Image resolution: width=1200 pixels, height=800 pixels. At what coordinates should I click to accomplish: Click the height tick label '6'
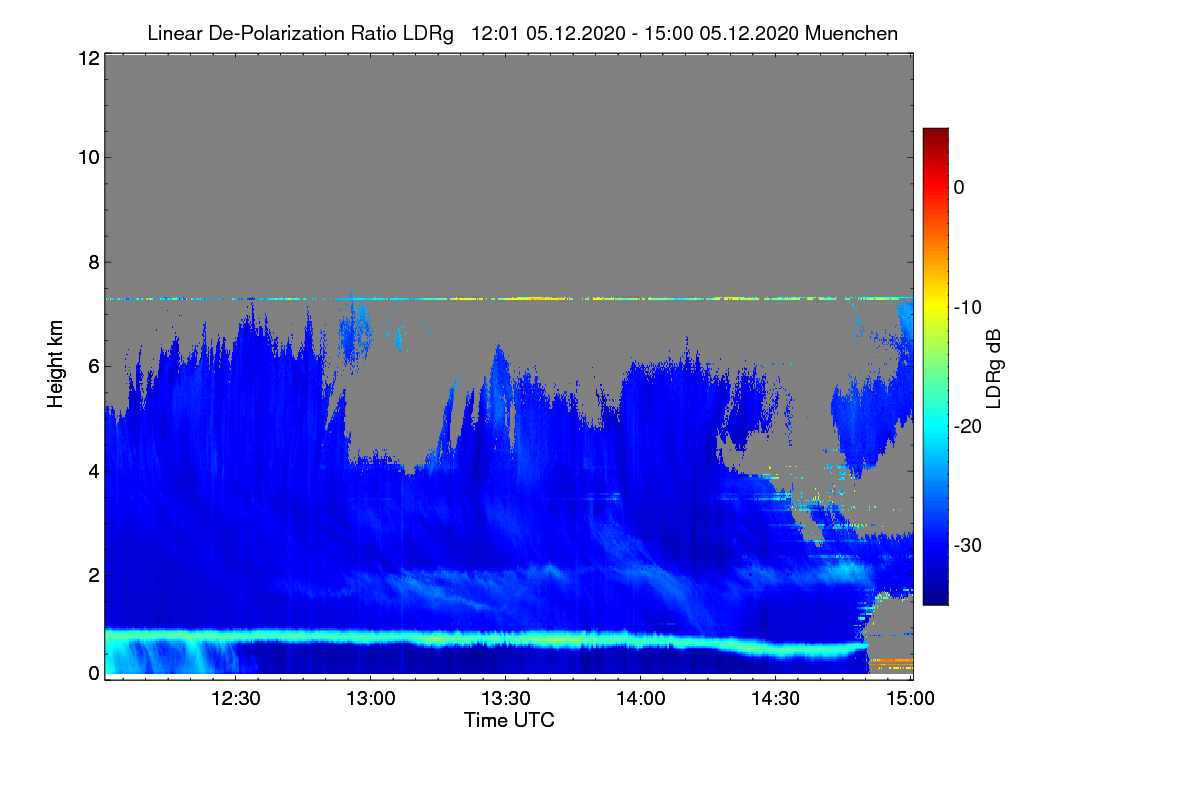(93, 366)
